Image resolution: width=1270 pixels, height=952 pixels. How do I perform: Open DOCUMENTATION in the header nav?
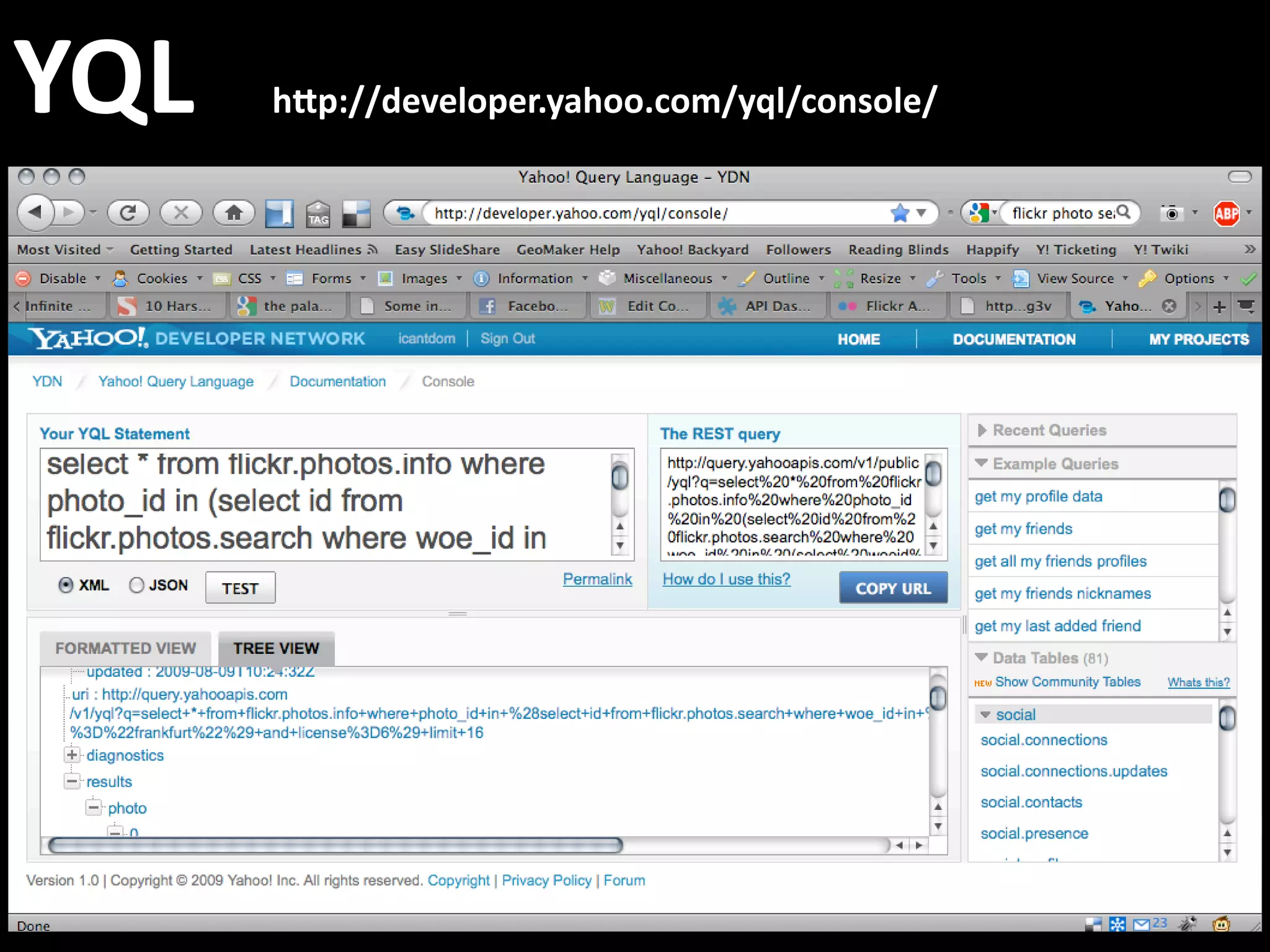point(1014,339)
